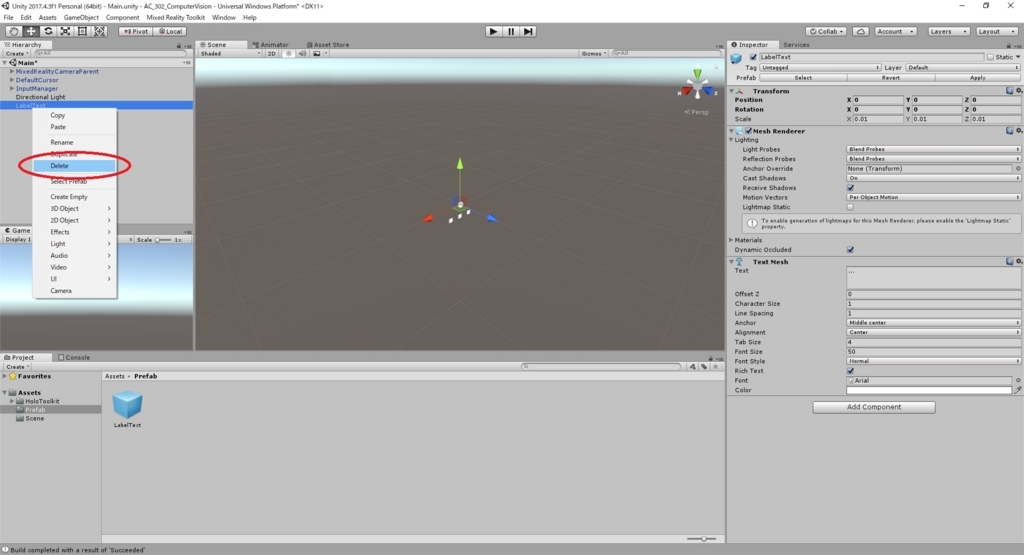Lock the Hierarchy panel
Image resolution: width=1024 pixels, height=555 pixels.
coord(179,46)
